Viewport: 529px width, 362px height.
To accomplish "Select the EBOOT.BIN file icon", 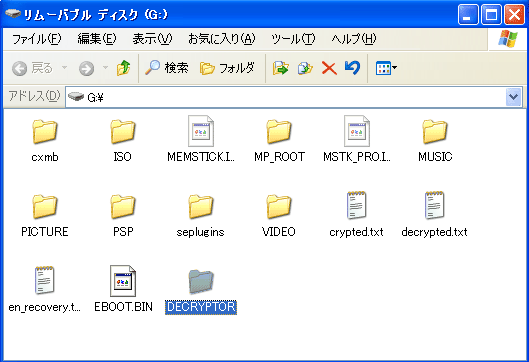I will [123, 281].
